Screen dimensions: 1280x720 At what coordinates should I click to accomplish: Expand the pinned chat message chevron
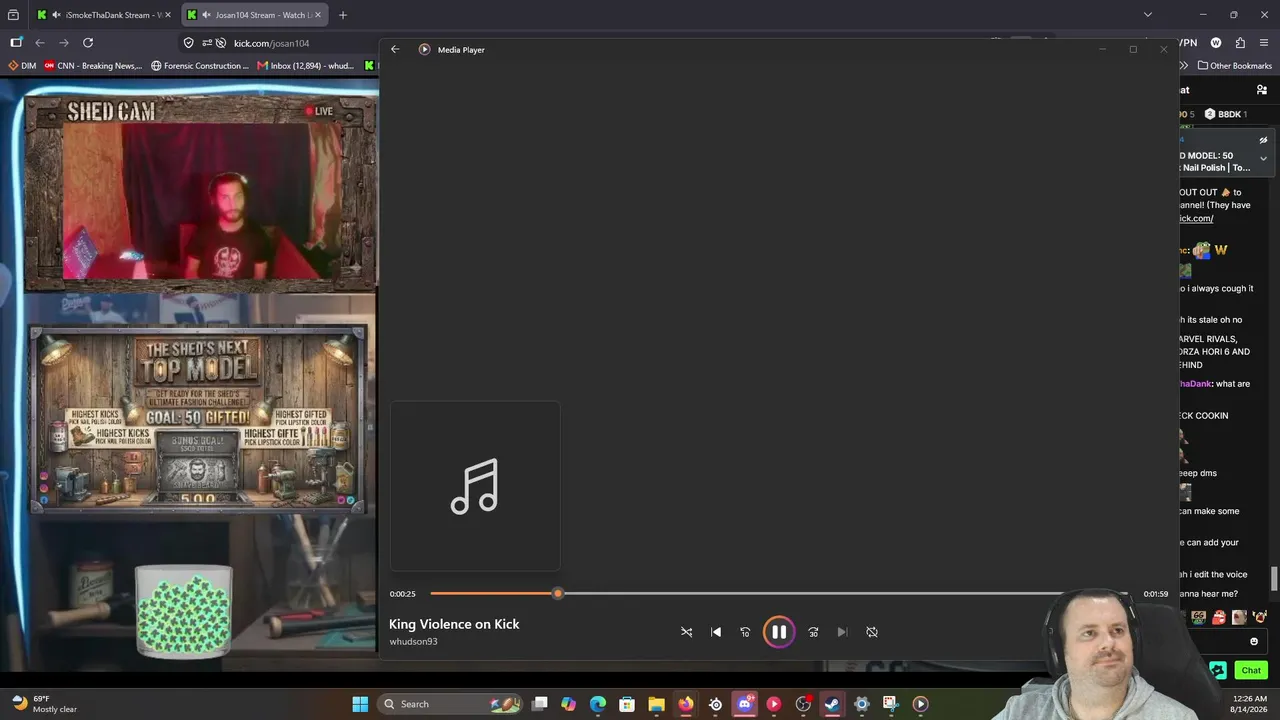click(x=1263, y=158)
